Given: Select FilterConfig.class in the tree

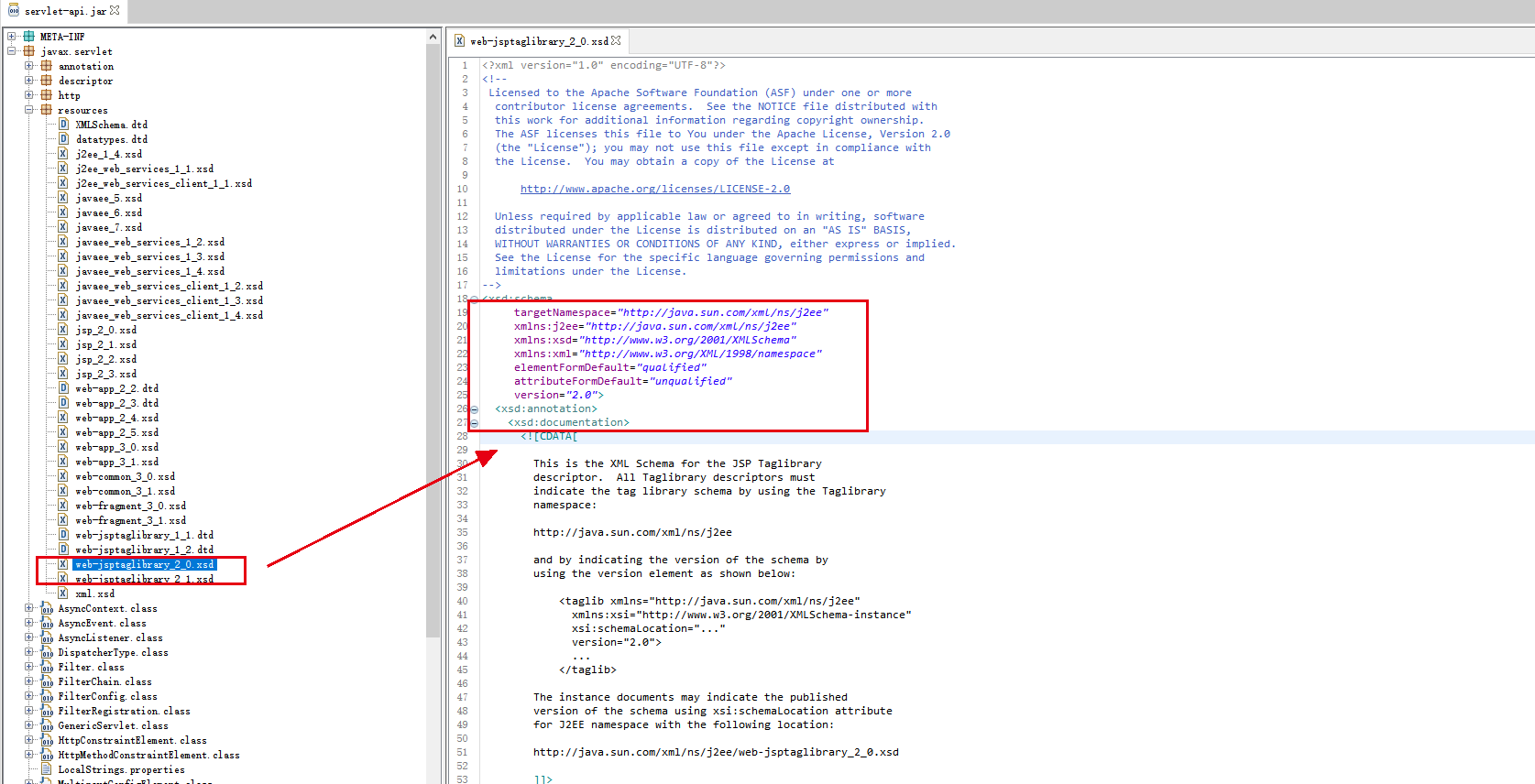Looking at the screenshot, I should click(108, 696).
